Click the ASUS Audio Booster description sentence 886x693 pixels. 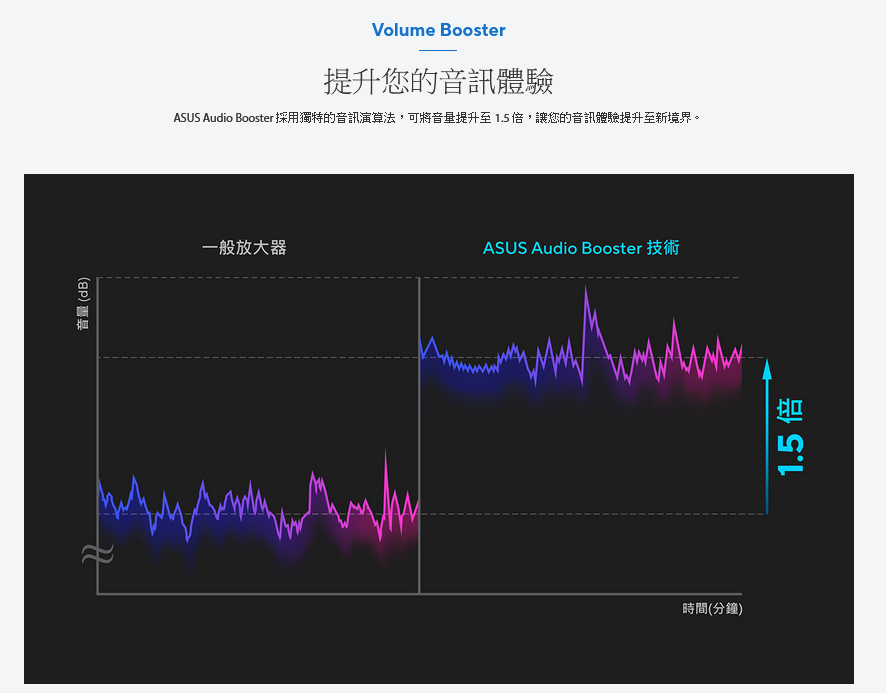(437, 118)
